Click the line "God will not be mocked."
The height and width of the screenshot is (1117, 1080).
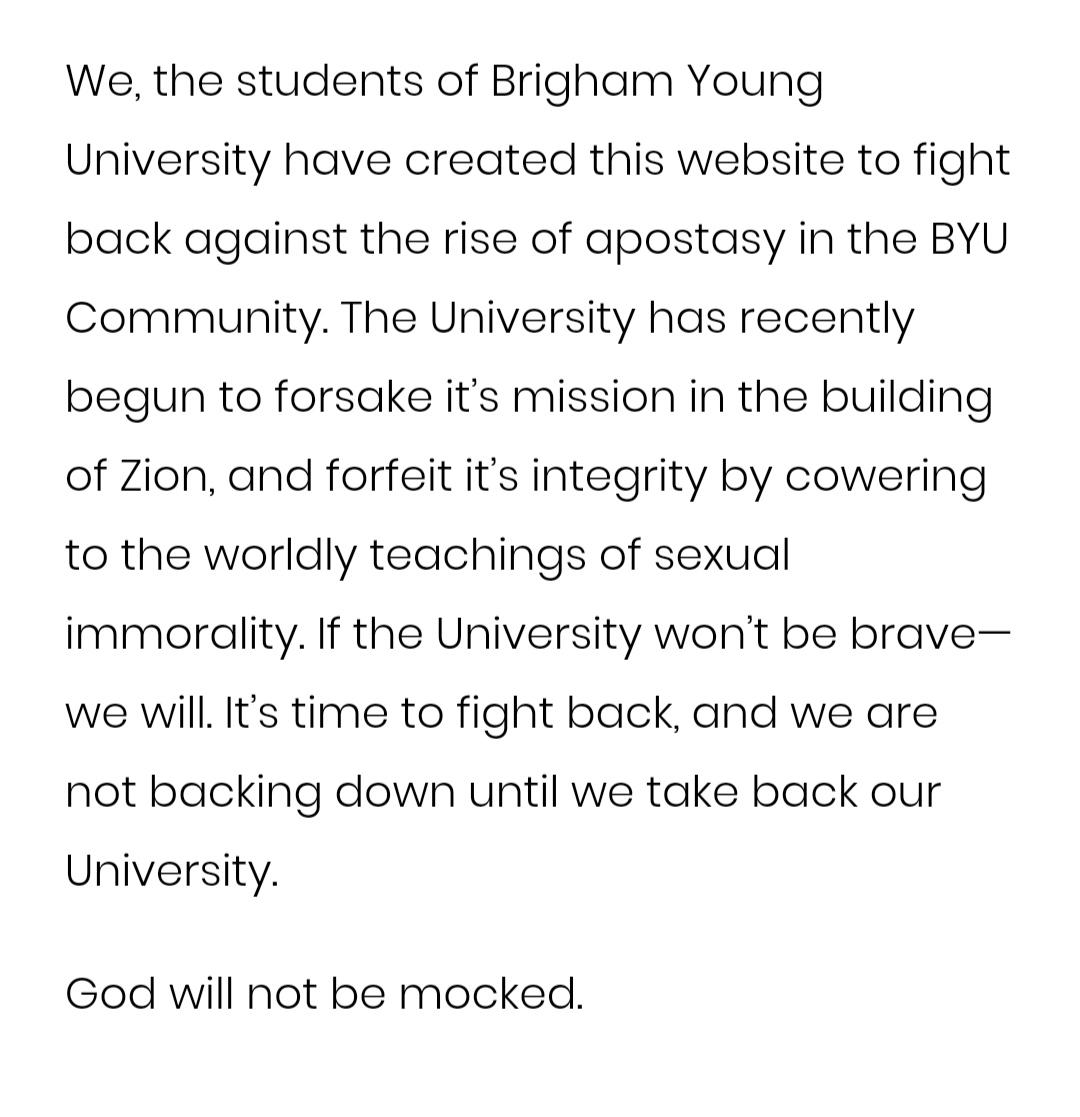(x=324, y=994)
